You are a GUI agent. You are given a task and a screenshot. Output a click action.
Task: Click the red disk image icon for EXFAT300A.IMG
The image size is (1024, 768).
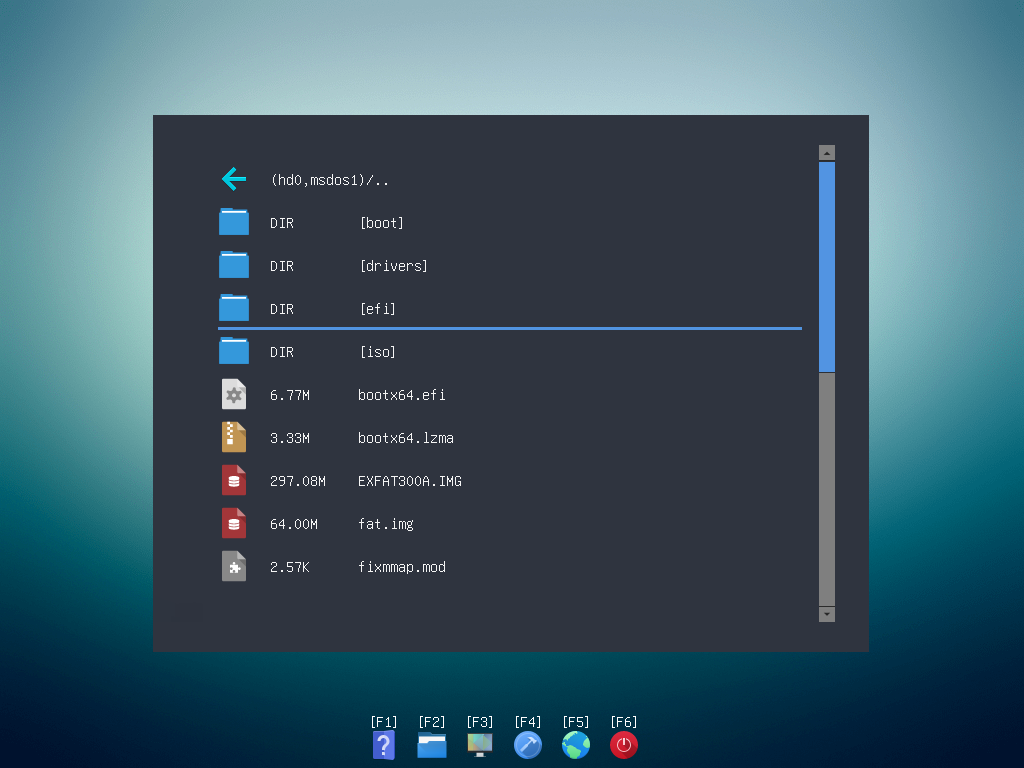[x=234, y=481]
